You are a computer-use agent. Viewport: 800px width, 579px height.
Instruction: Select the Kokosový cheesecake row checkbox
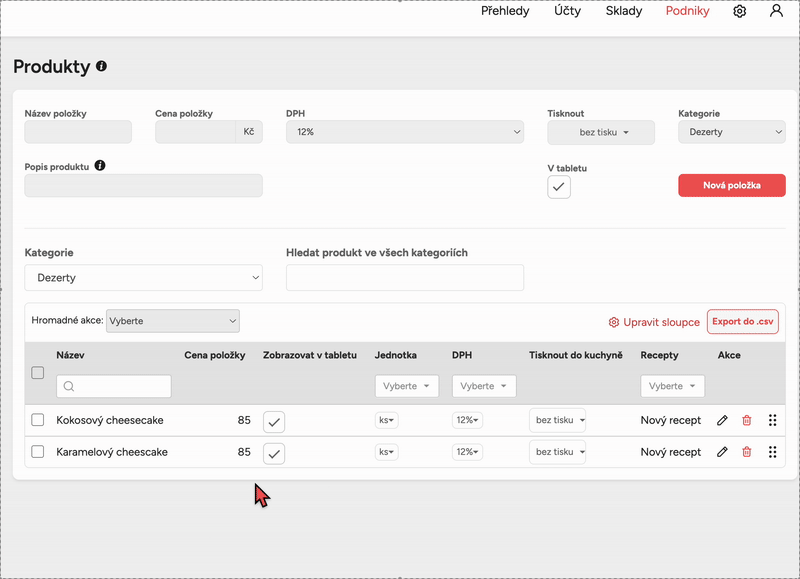tap(38, 420)
